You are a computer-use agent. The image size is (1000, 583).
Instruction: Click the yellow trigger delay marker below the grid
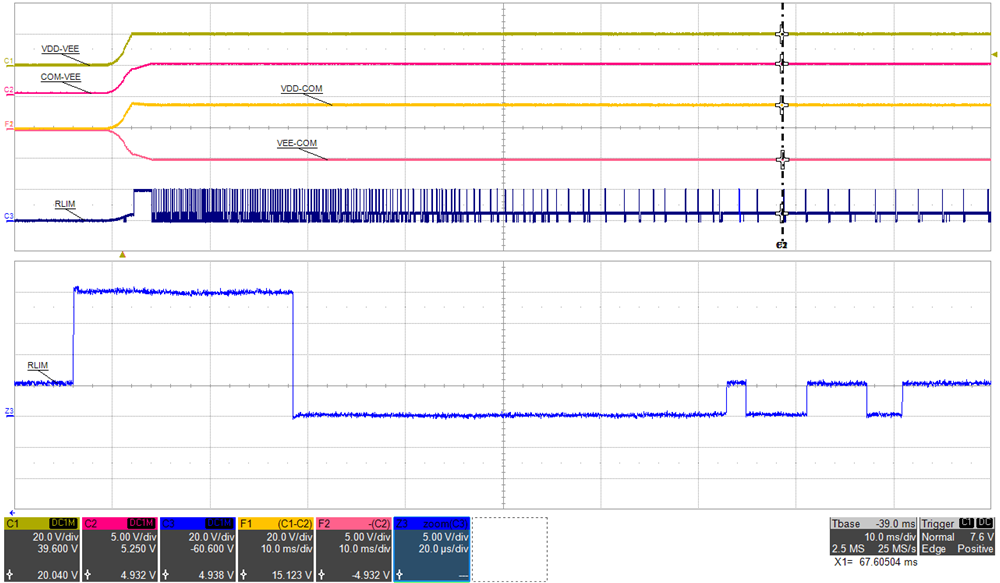pos(124,253)
